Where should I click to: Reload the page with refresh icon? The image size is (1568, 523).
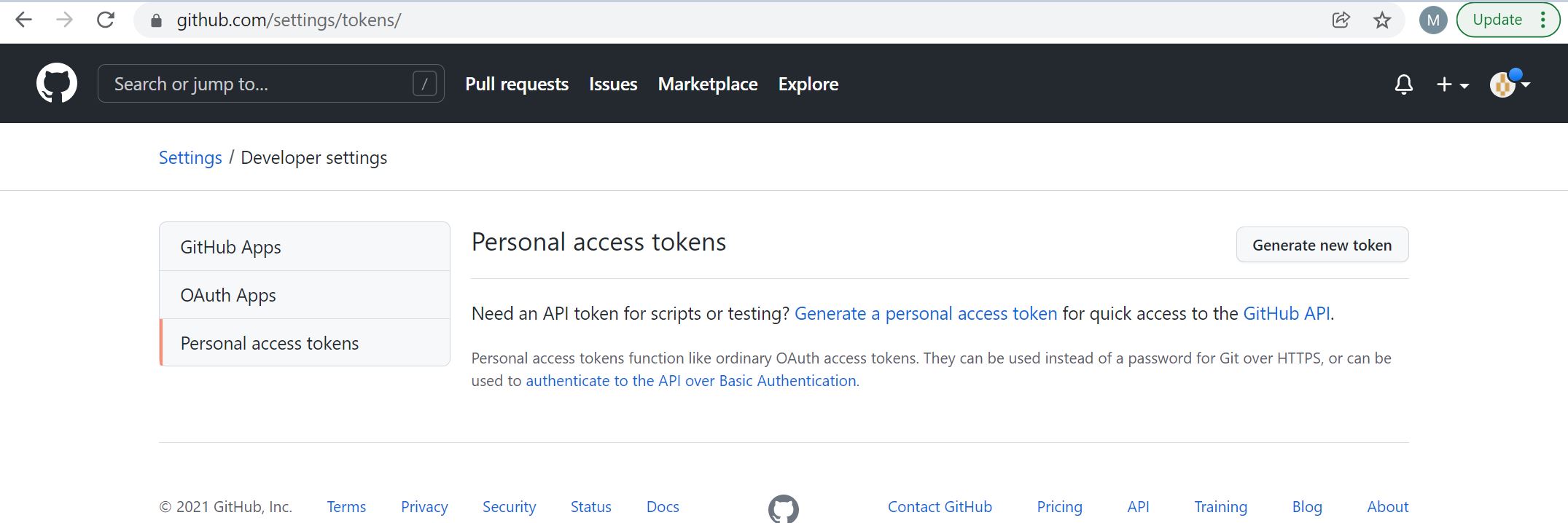pos(106,20)
